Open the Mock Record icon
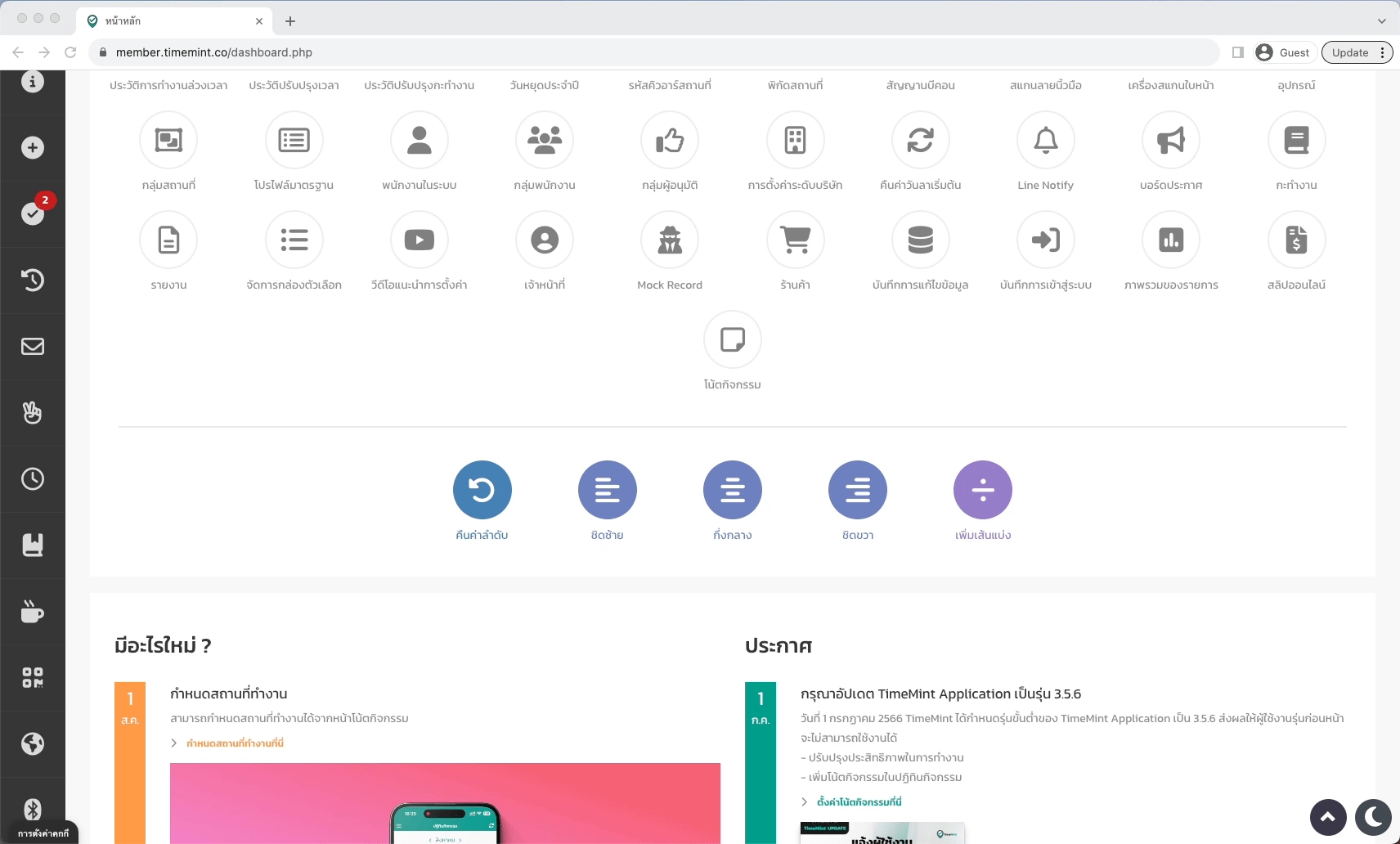1400x844 pixels. pyautogui.click(x=670, y=240)
